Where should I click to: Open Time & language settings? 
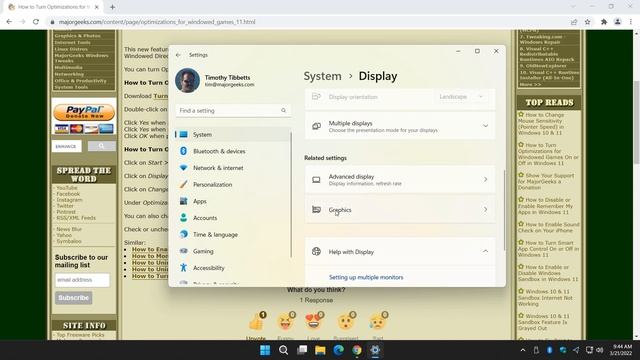click(x=233, y=235)
